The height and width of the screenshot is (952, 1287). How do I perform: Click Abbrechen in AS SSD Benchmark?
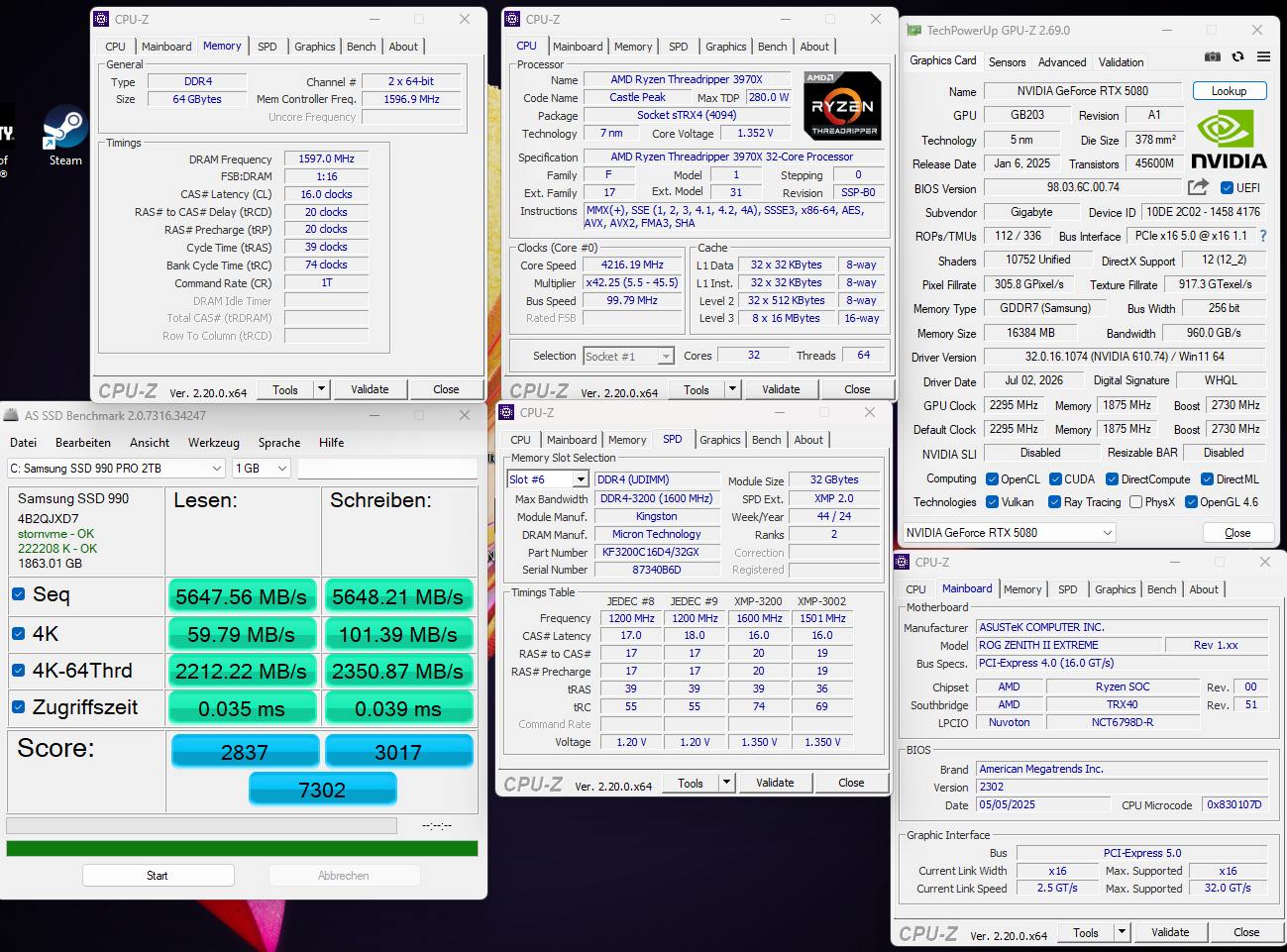point(344,876)
